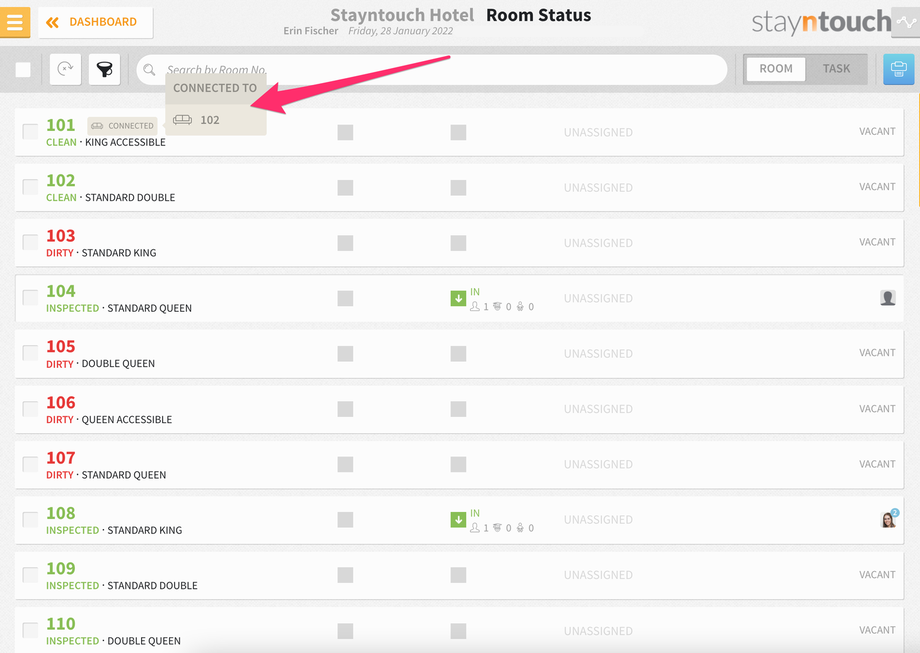Click UNASSIGNED label for room 106
Screen dimensions: 920x653
pos(598,409)
